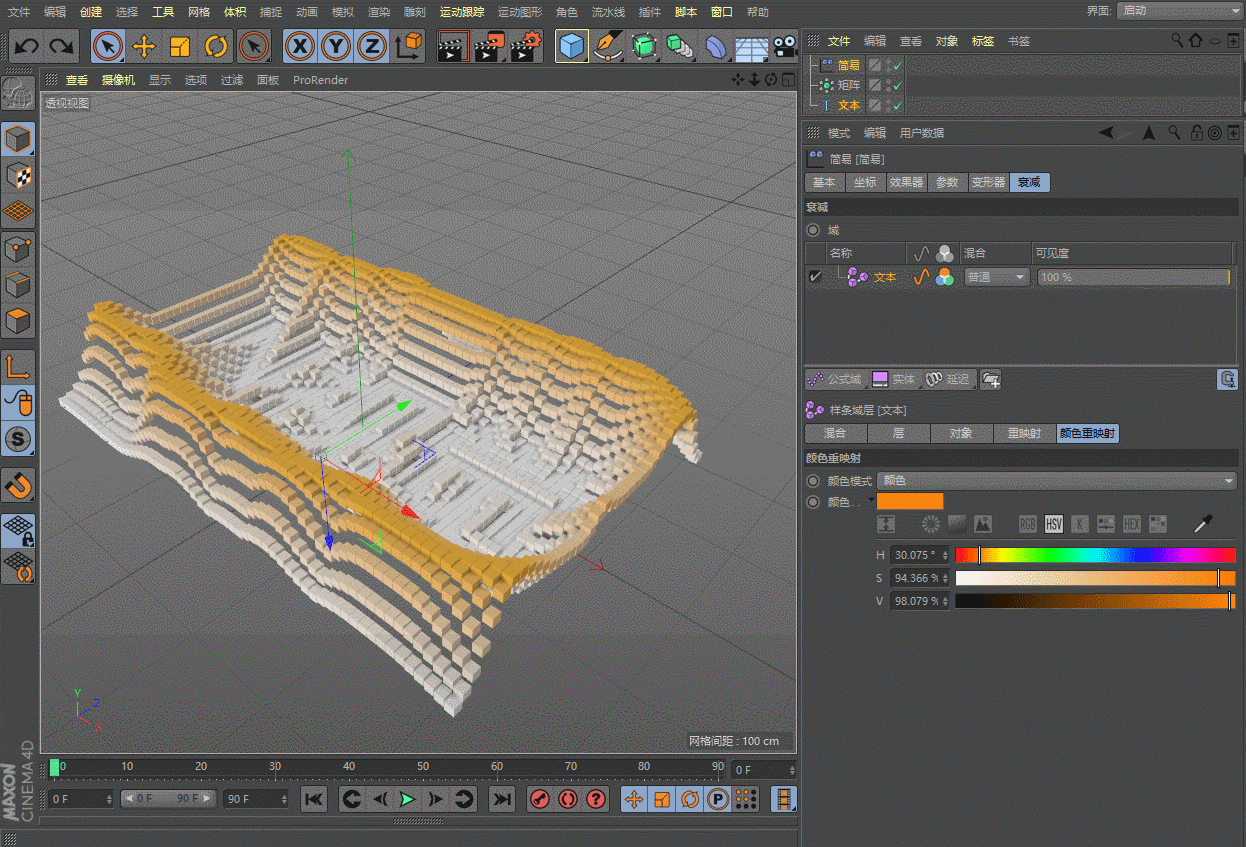Toggle the X axis lock

coord(299,46)
